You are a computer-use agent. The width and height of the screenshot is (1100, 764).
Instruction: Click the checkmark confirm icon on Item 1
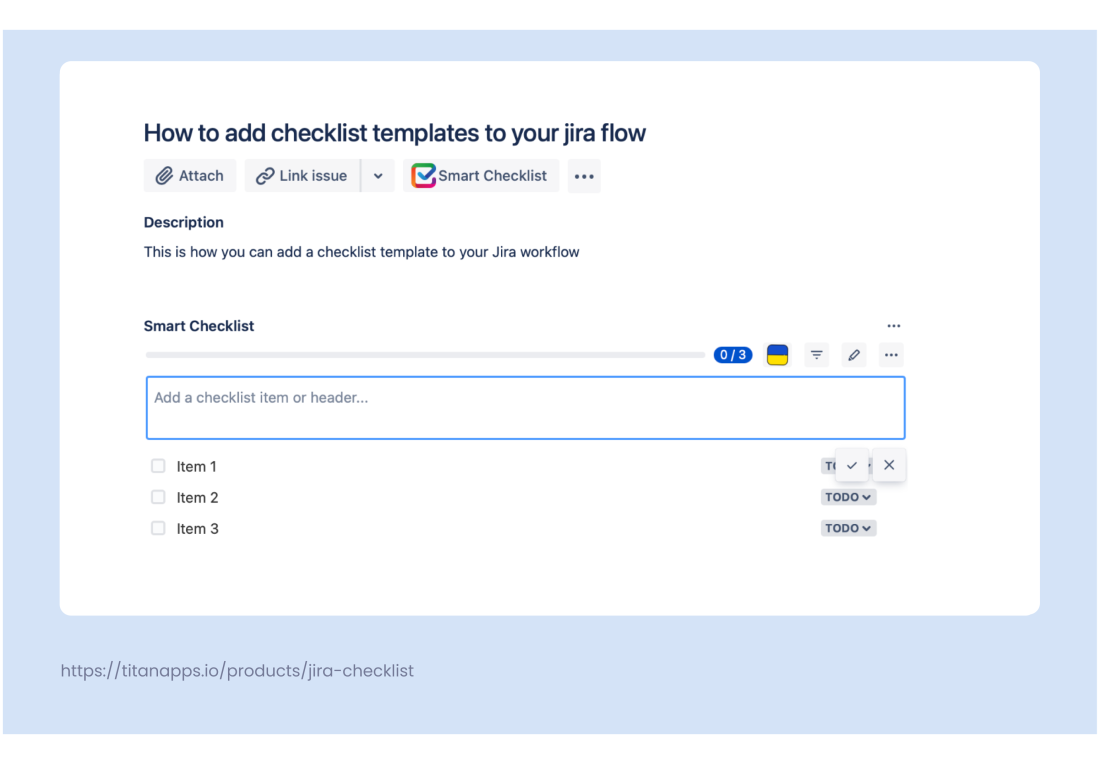point(852,464)
